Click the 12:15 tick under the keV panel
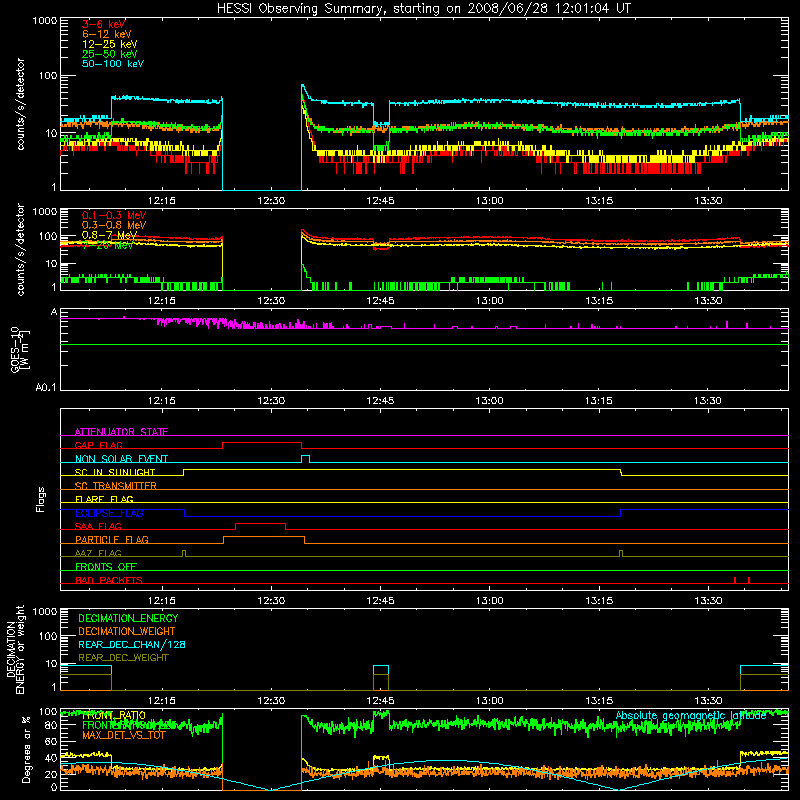Image resolution: width=800 pixels, height=800 pixels. coord(162,201)
